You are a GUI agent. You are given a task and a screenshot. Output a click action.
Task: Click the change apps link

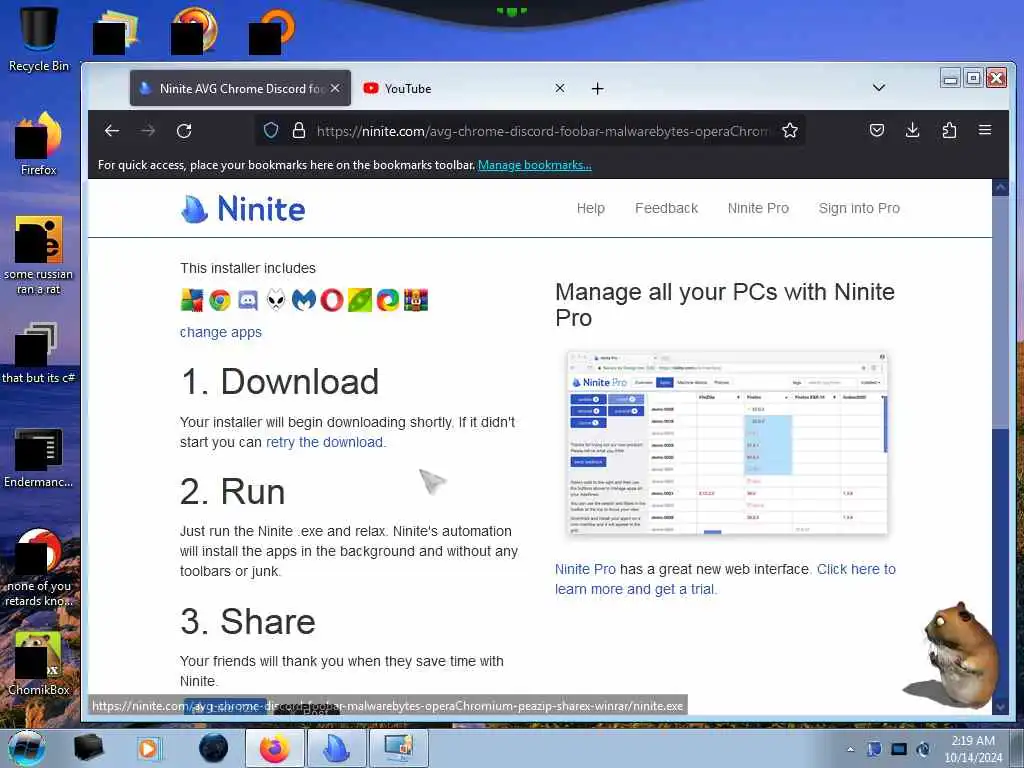click(x=221, y=332)
